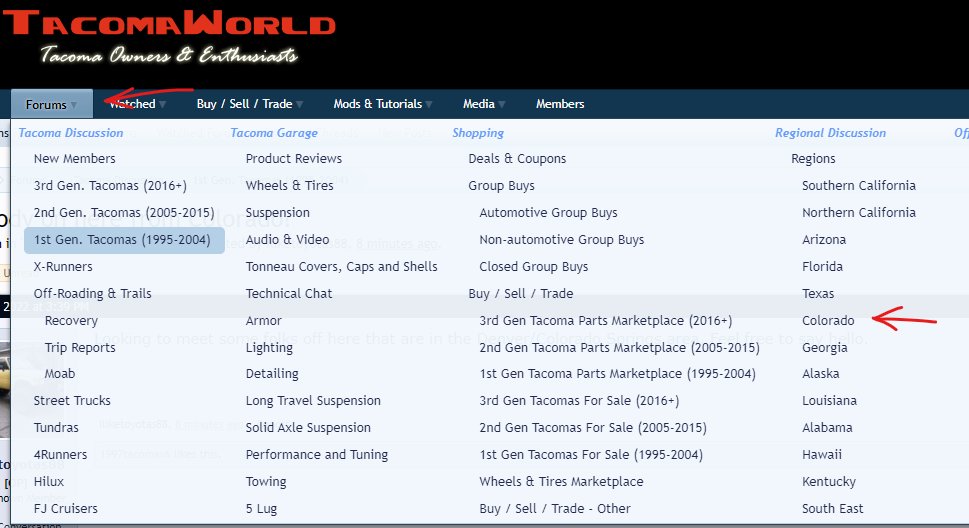Screen dimensions: 969x528
Task: Open Closed Group Buys subforum
Action: 533,266
